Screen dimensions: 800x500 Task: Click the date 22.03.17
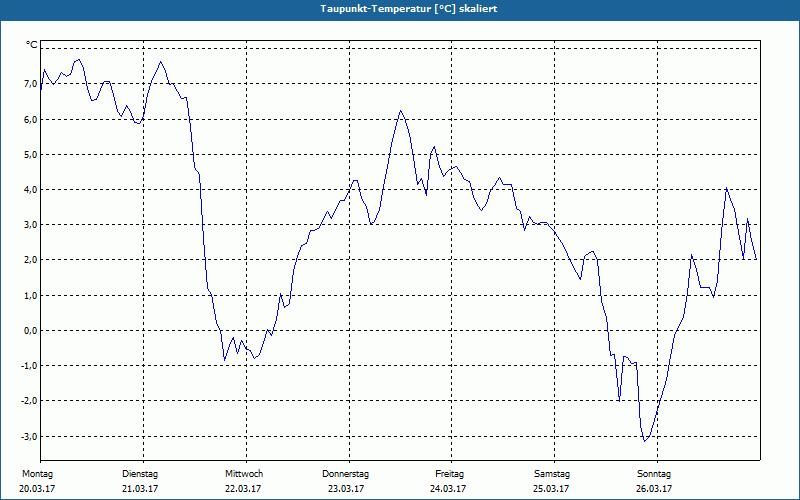click(x=243, y=489)
